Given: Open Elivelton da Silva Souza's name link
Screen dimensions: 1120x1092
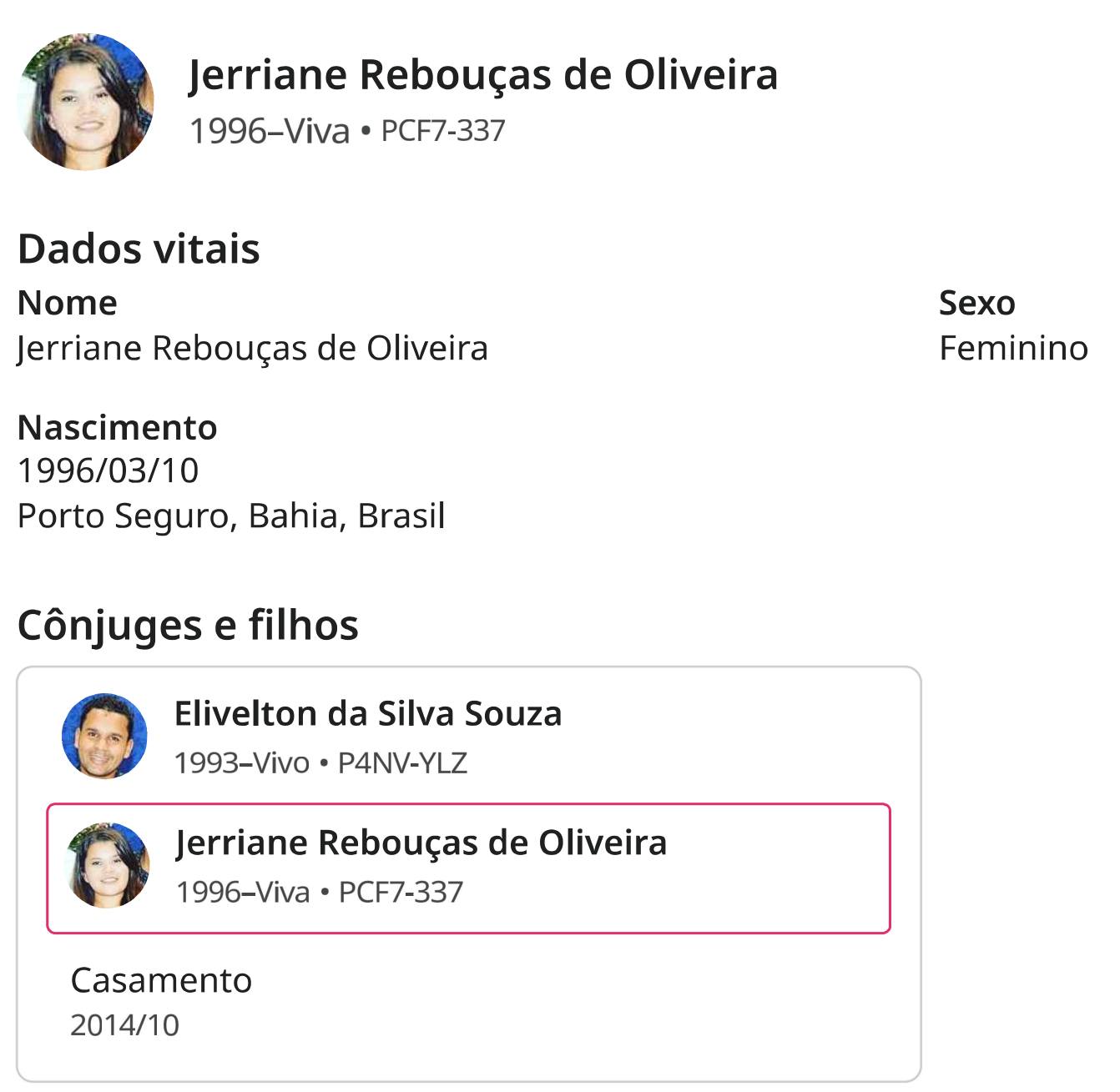Looking at the screenshot, I should (x=368, y=713).
